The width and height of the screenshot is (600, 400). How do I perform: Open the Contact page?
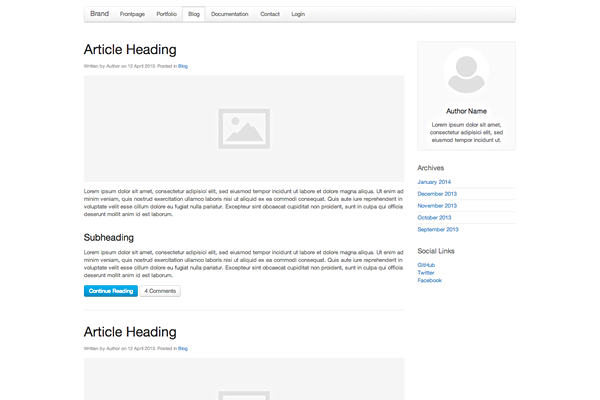point(270,15)
